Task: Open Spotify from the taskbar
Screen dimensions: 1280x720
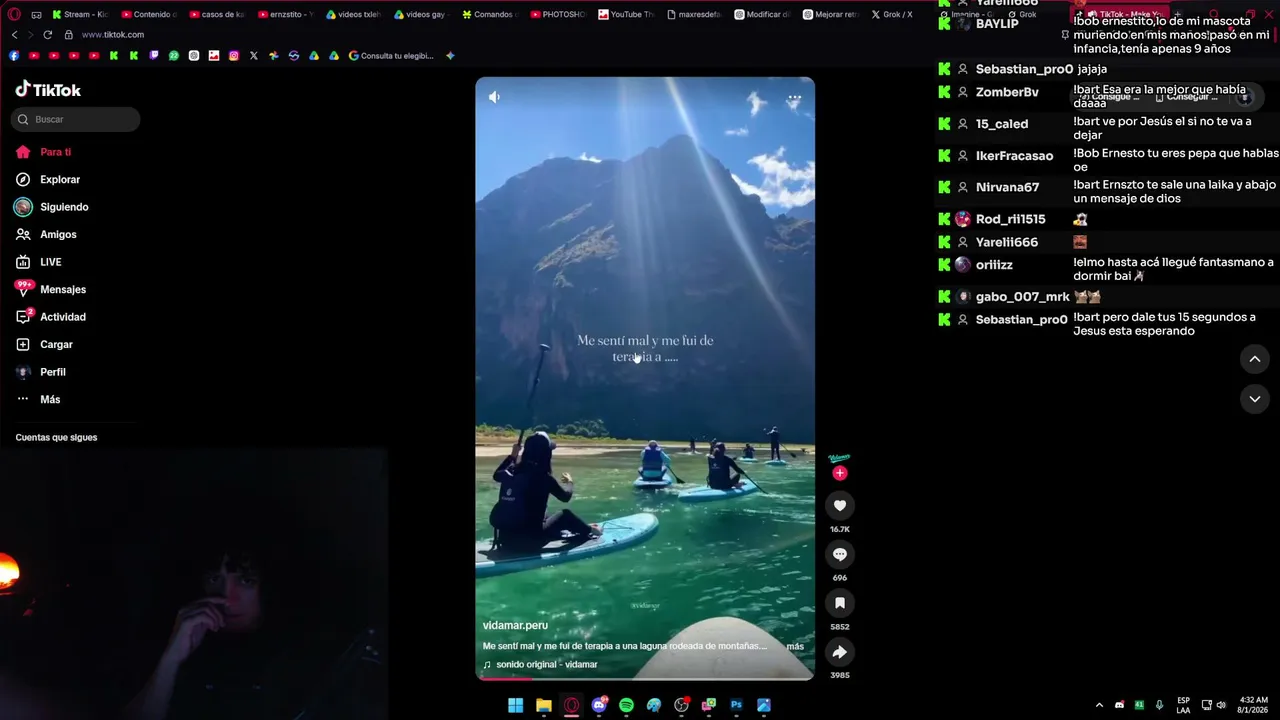Action: coord(626,705)
